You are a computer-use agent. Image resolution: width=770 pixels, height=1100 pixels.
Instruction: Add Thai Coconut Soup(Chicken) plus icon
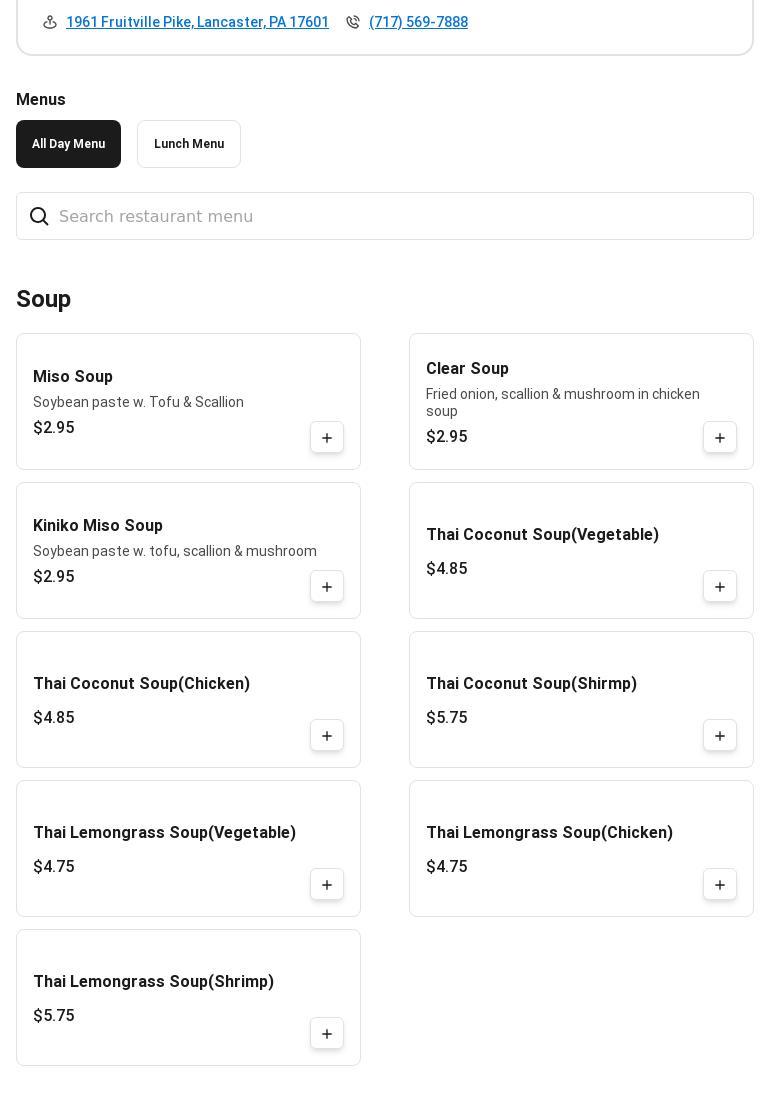pos(327,736)
